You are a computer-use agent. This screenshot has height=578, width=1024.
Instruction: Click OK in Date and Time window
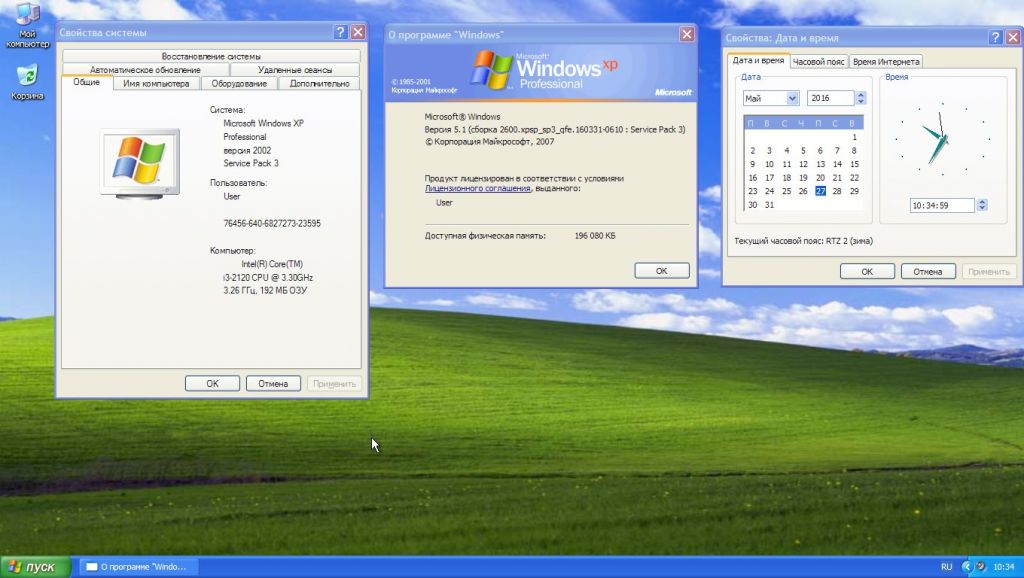coord(867,271)
